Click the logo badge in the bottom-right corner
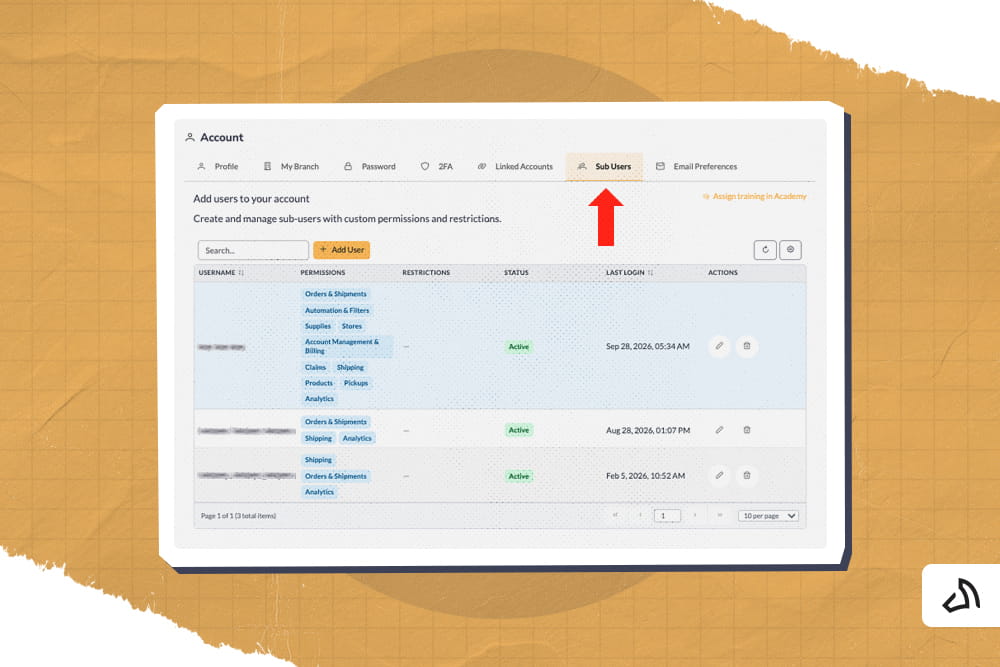The height and width of the screenshot is (667, 1000). tap(961, 596)
